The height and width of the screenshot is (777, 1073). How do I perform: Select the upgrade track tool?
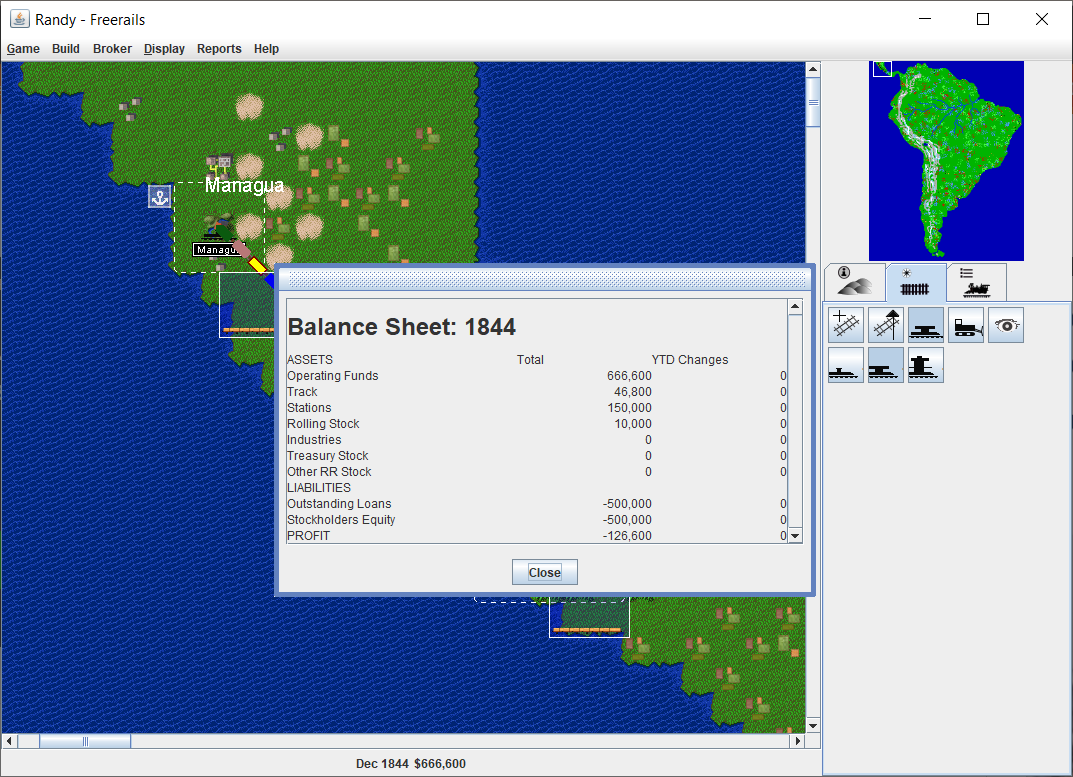(x=885, y=324)
